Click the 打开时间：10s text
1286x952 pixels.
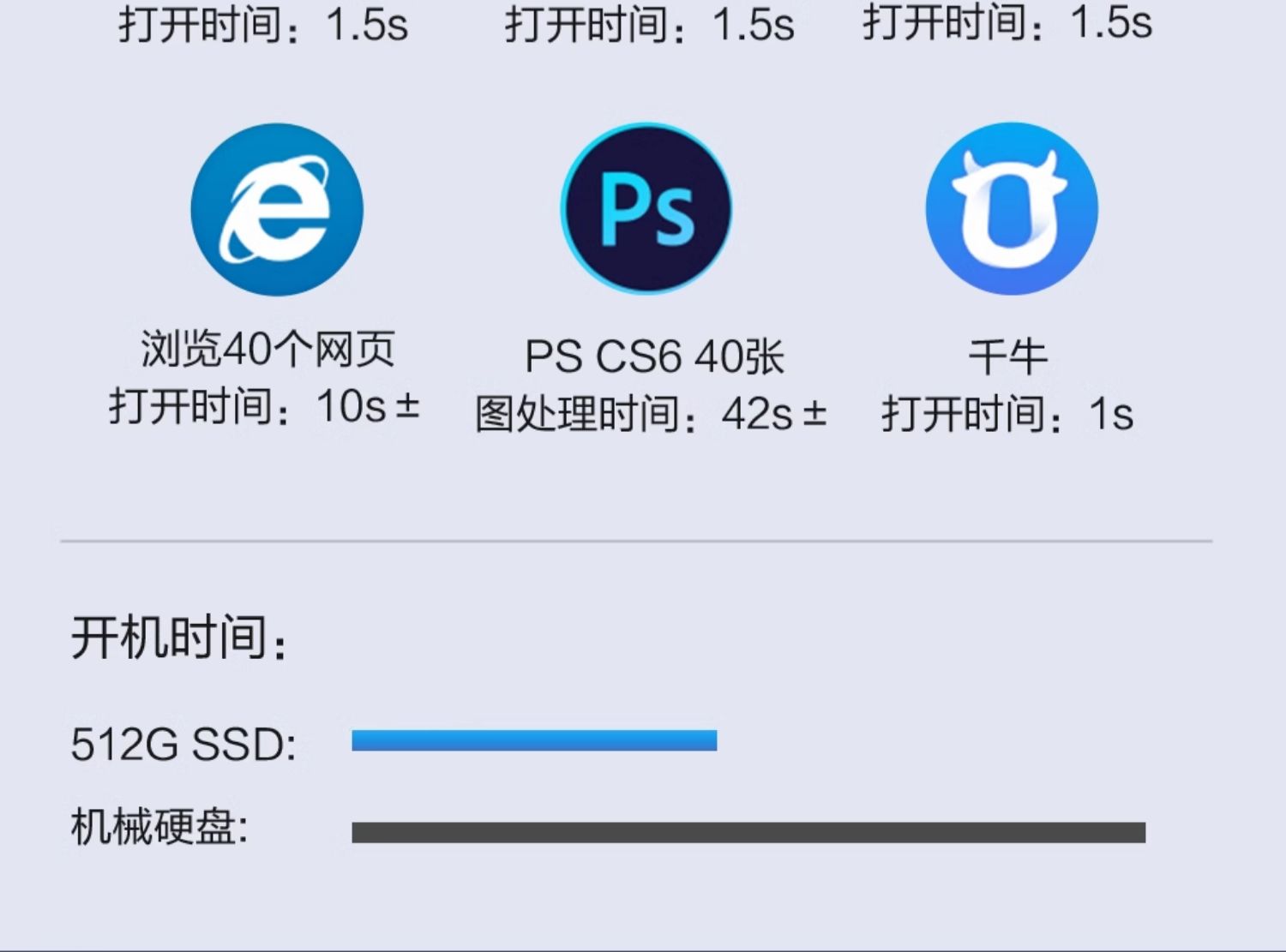(248, 406)
